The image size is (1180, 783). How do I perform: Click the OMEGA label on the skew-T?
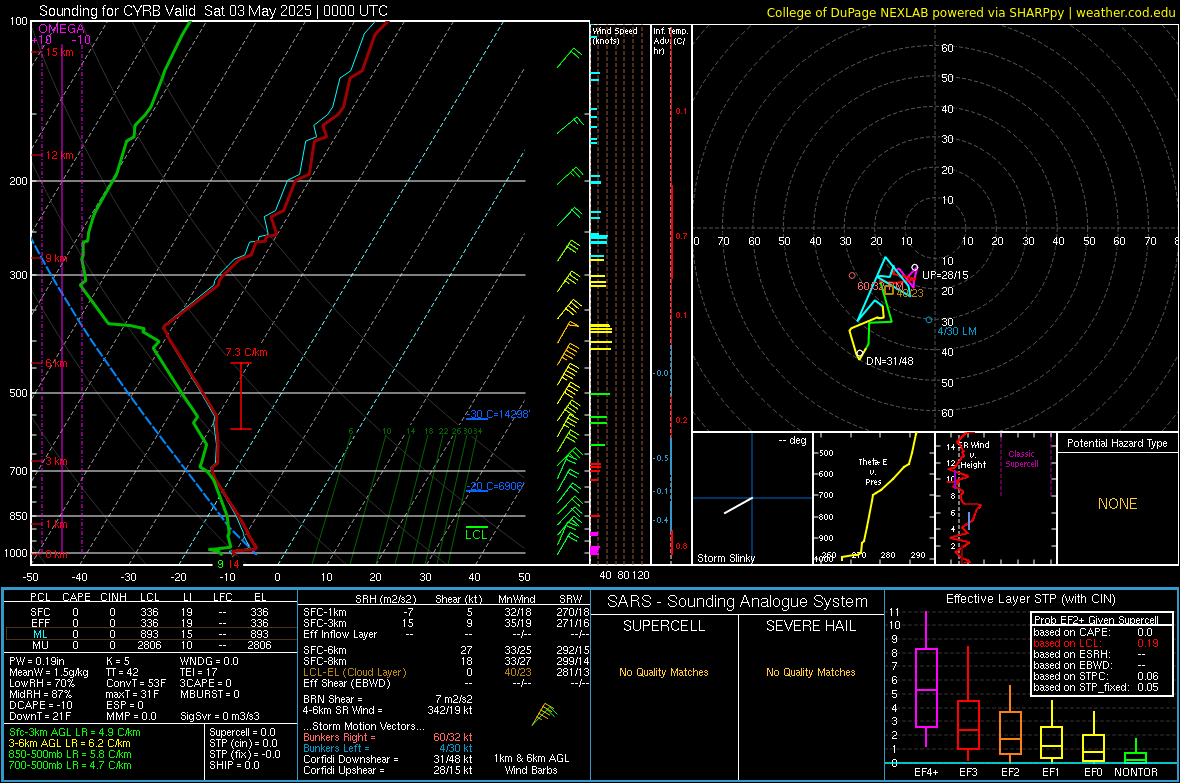62,29
